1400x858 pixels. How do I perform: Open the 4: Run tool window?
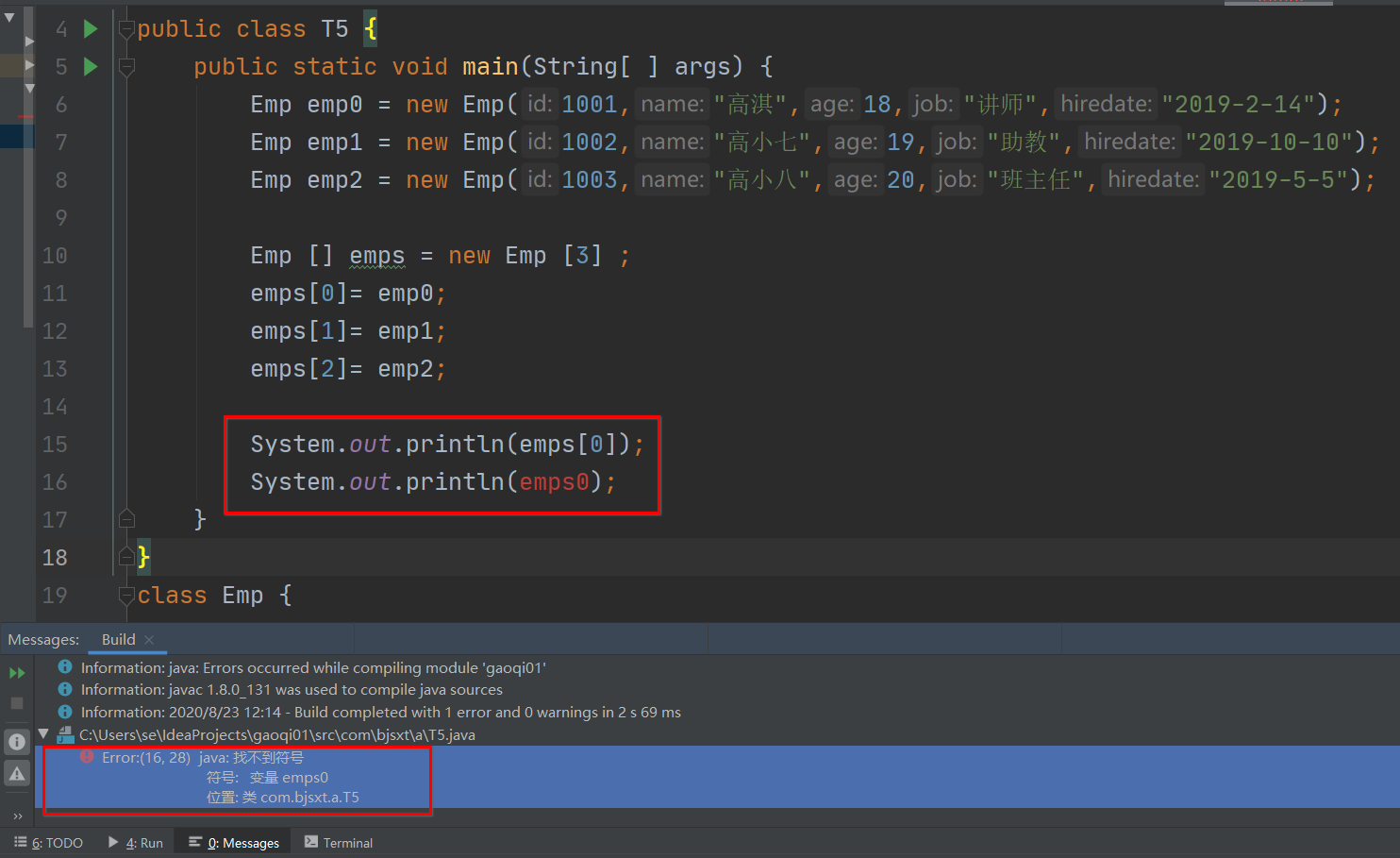click(x=136, y=843)
